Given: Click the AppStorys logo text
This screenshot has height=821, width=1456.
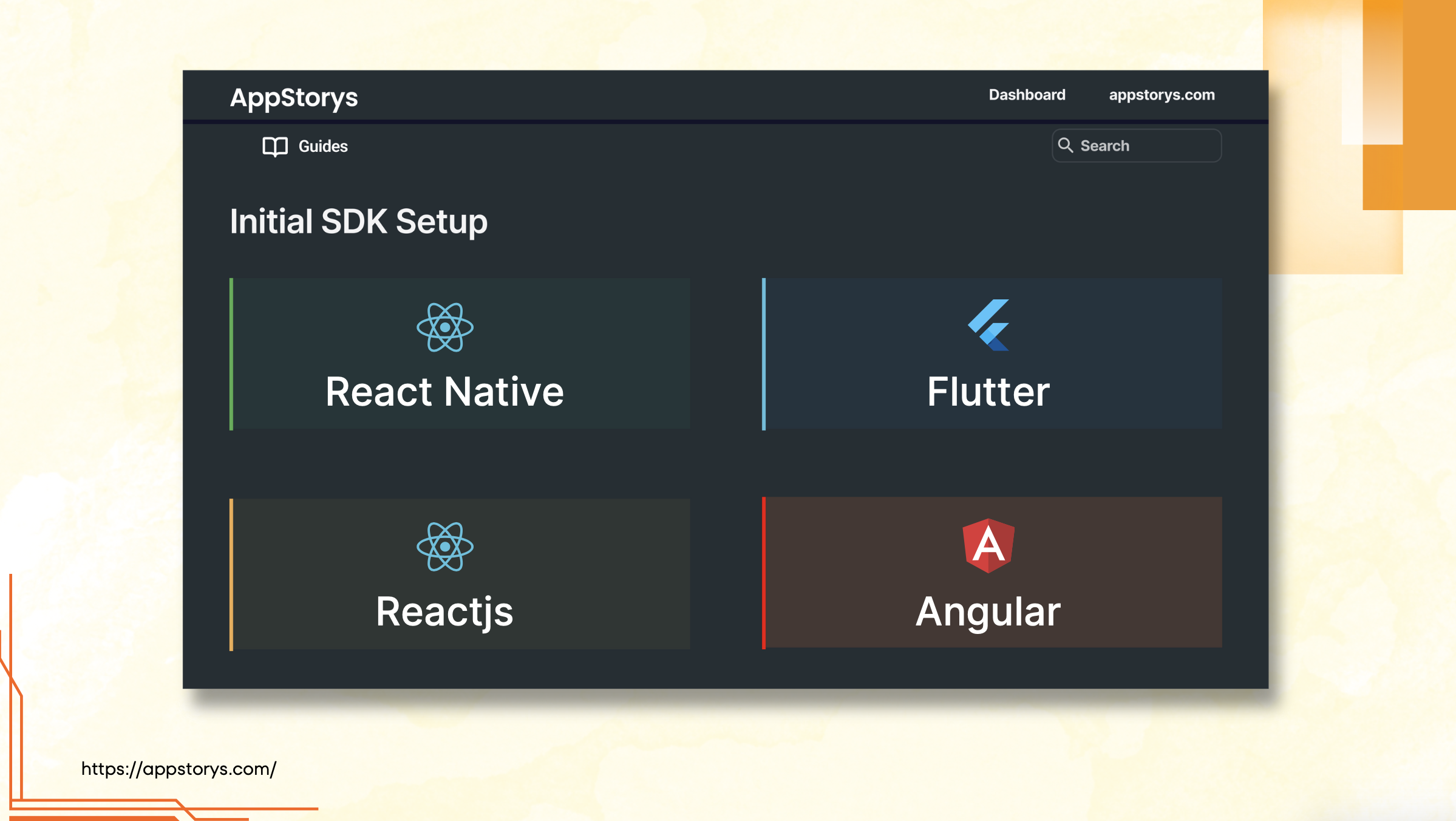Looking at the screenshot, I should coord(294,98).
